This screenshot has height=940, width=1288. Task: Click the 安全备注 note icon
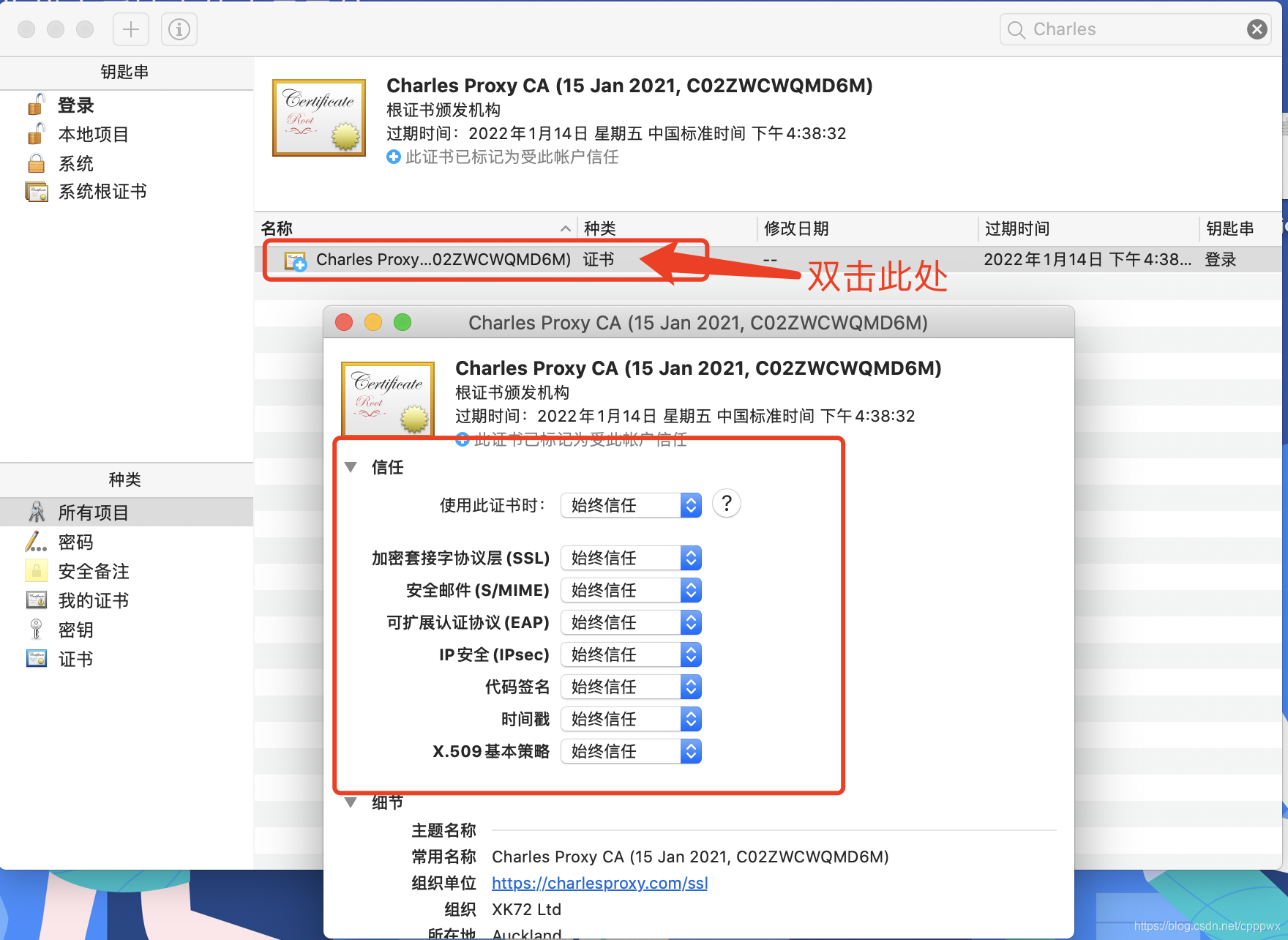click(x=36, y=570)
